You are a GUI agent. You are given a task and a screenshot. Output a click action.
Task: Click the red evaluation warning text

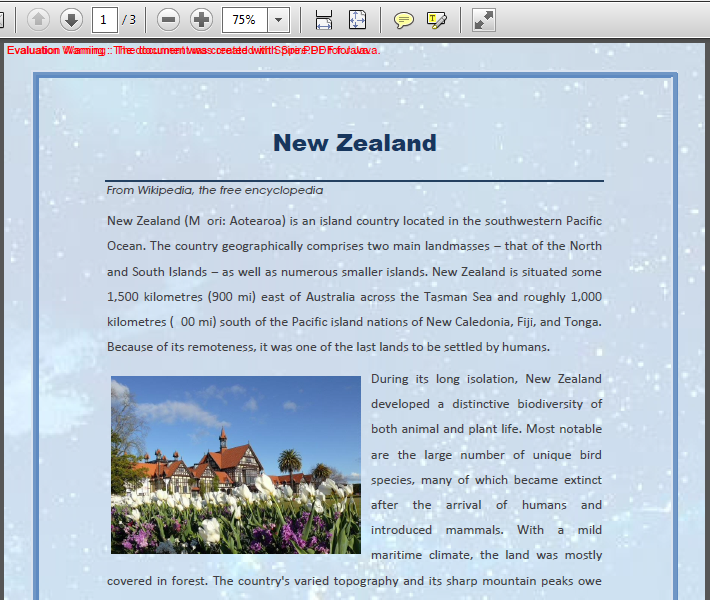coord(192,50)
